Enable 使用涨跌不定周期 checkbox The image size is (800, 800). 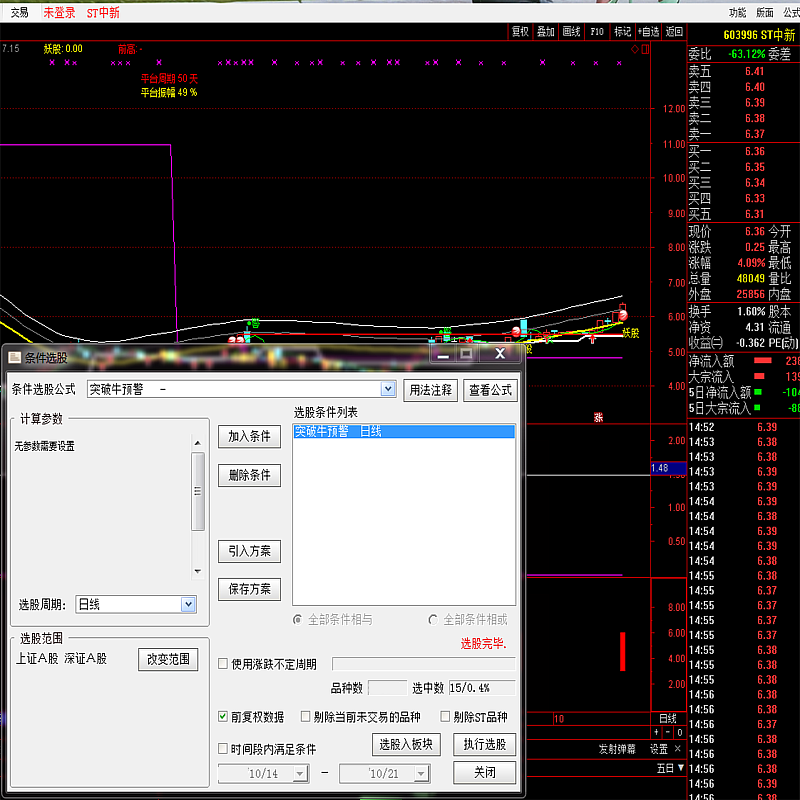[x=223, y=663]
